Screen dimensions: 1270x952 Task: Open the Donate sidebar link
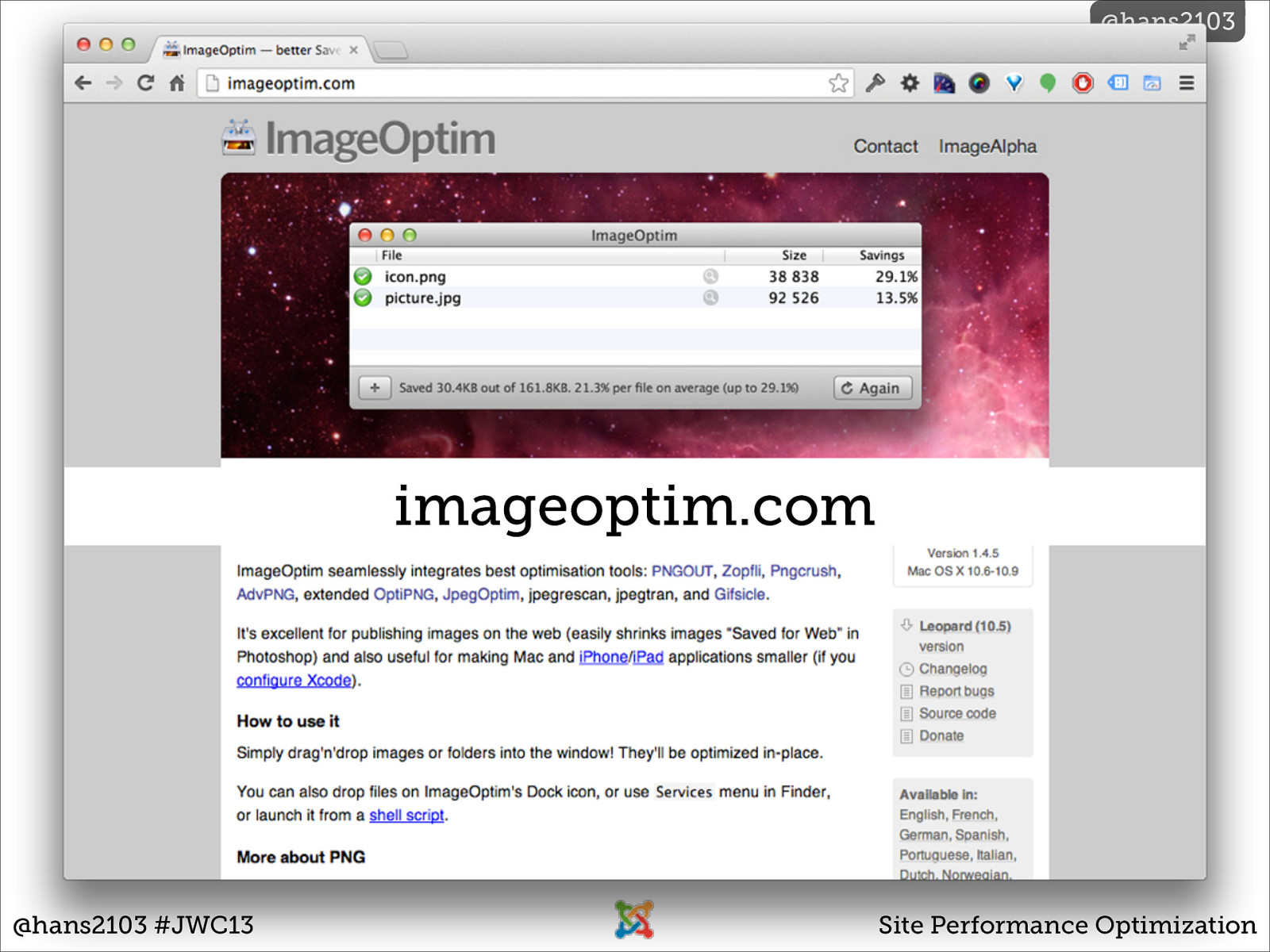941,735
